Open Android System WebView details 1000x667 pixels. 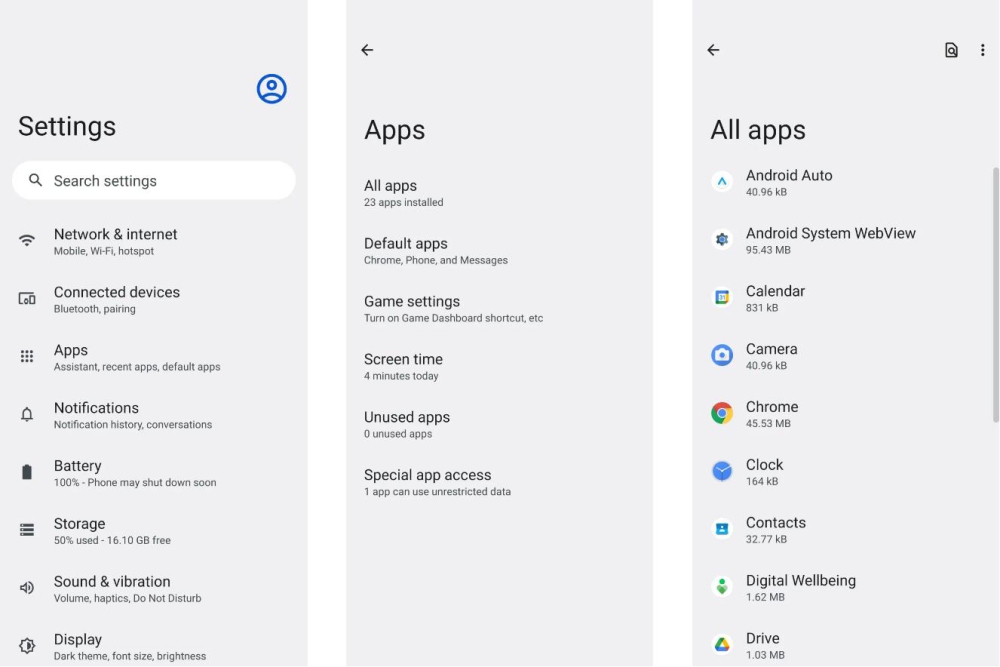[x=830, y=239]
